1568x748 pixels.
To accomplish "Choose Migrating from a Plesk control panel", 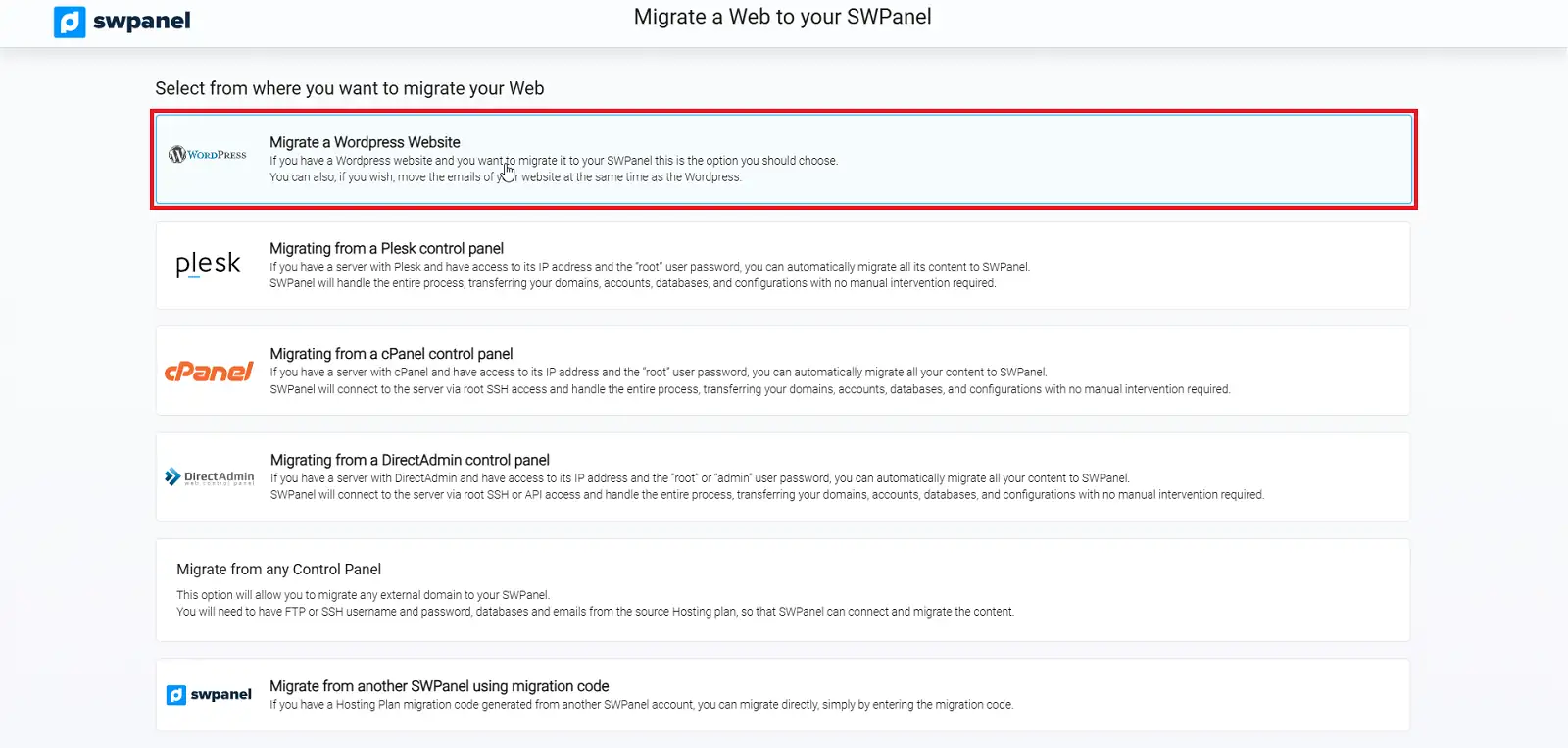I will pos(783,265).
